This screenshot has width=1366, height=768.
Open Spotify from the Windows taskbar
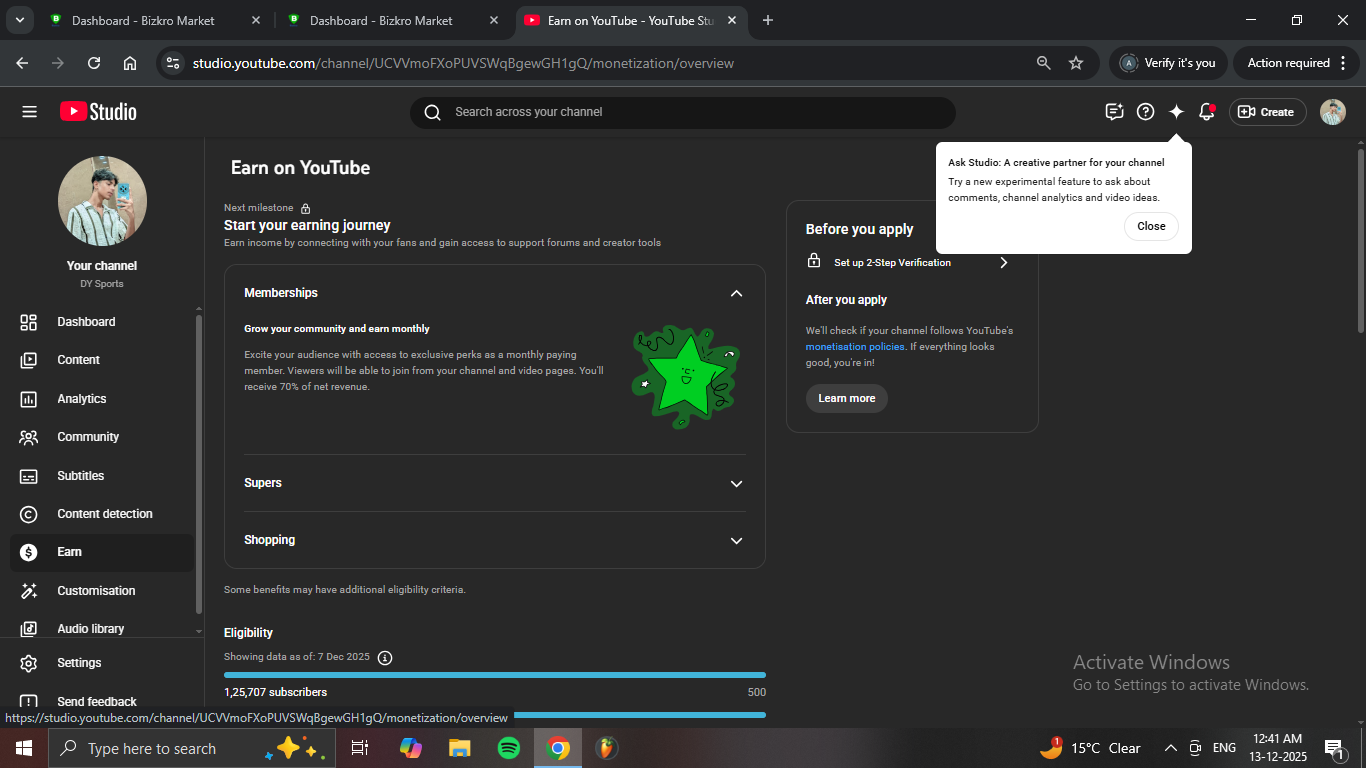pyautogui.click(x=508, y=748)
